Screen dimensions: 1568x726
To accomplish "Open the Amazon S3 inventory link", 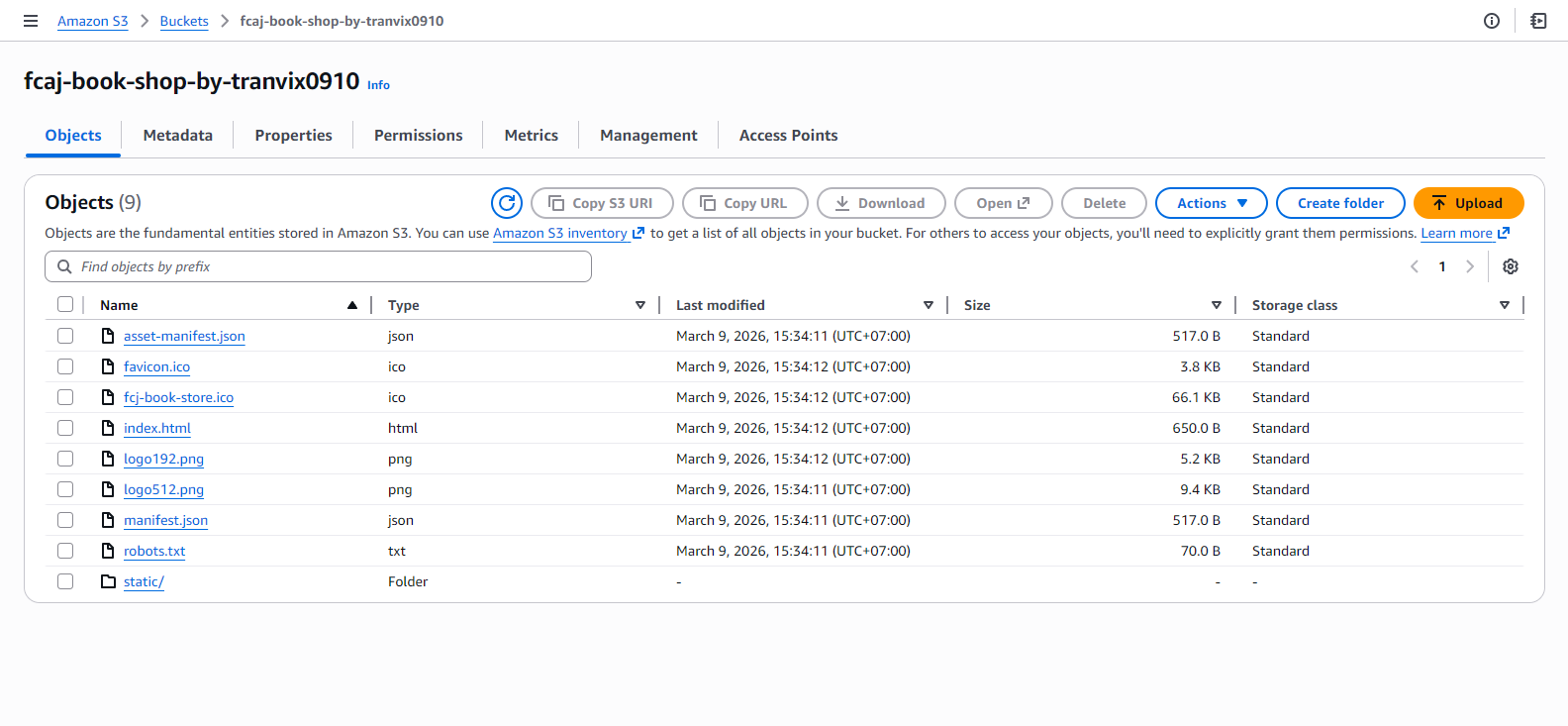I will (568, 234).
